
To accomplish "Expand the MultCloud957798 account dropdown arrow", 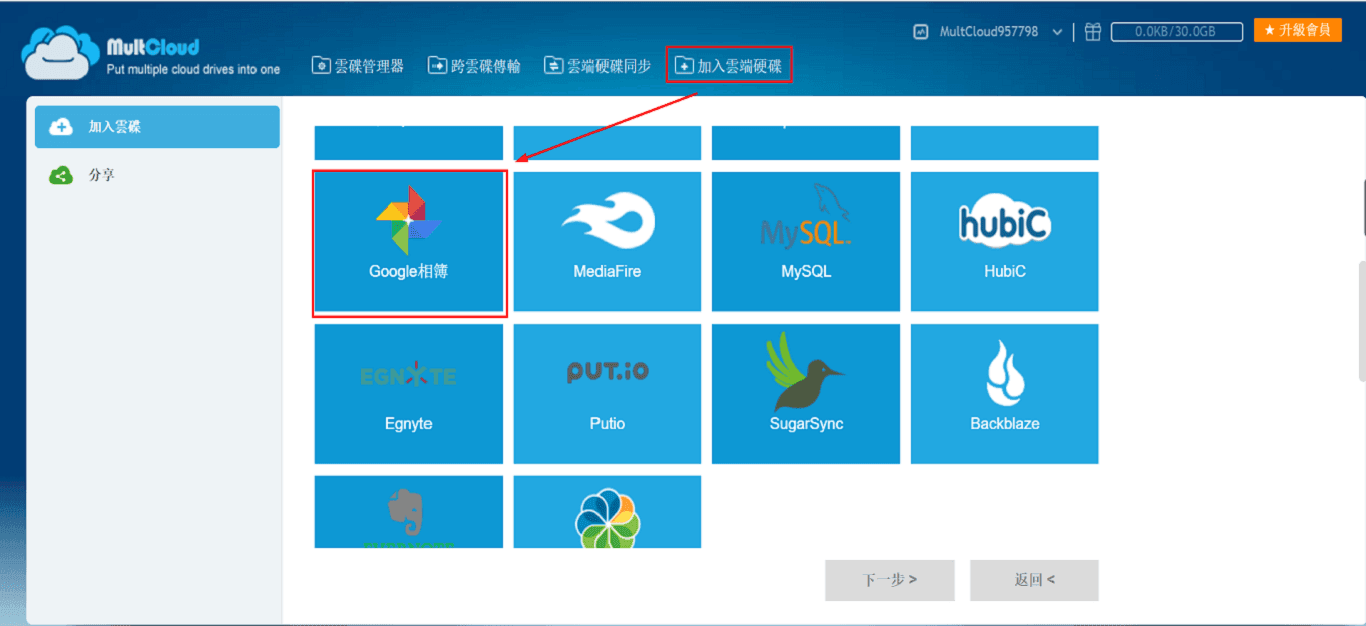I will coord(1058,32).
